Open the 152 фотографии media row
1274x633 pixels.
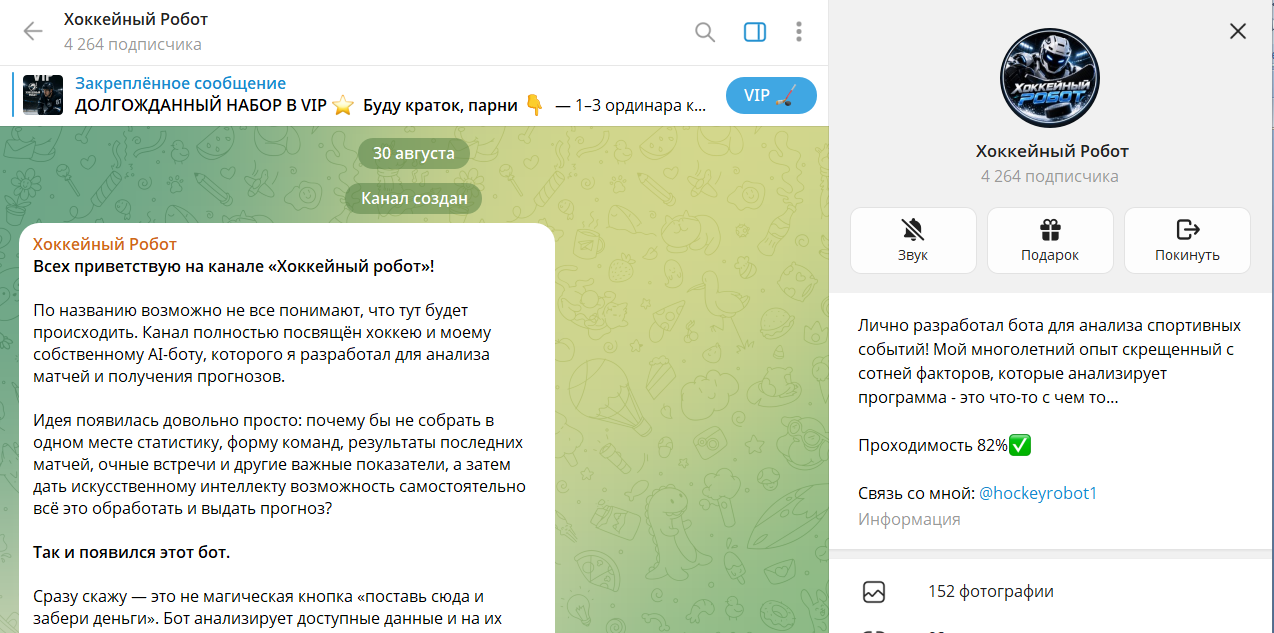(1051, 592)
